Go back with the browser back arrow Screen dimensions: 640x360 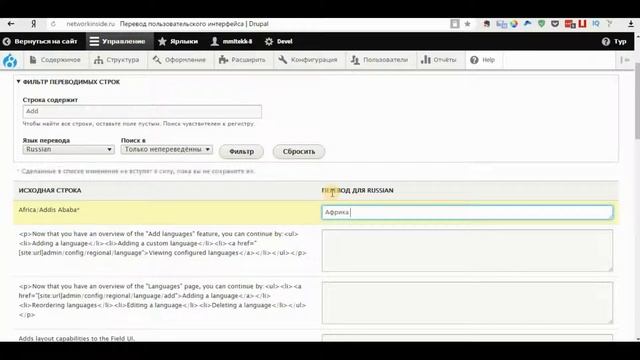click(x=11, y=24)
